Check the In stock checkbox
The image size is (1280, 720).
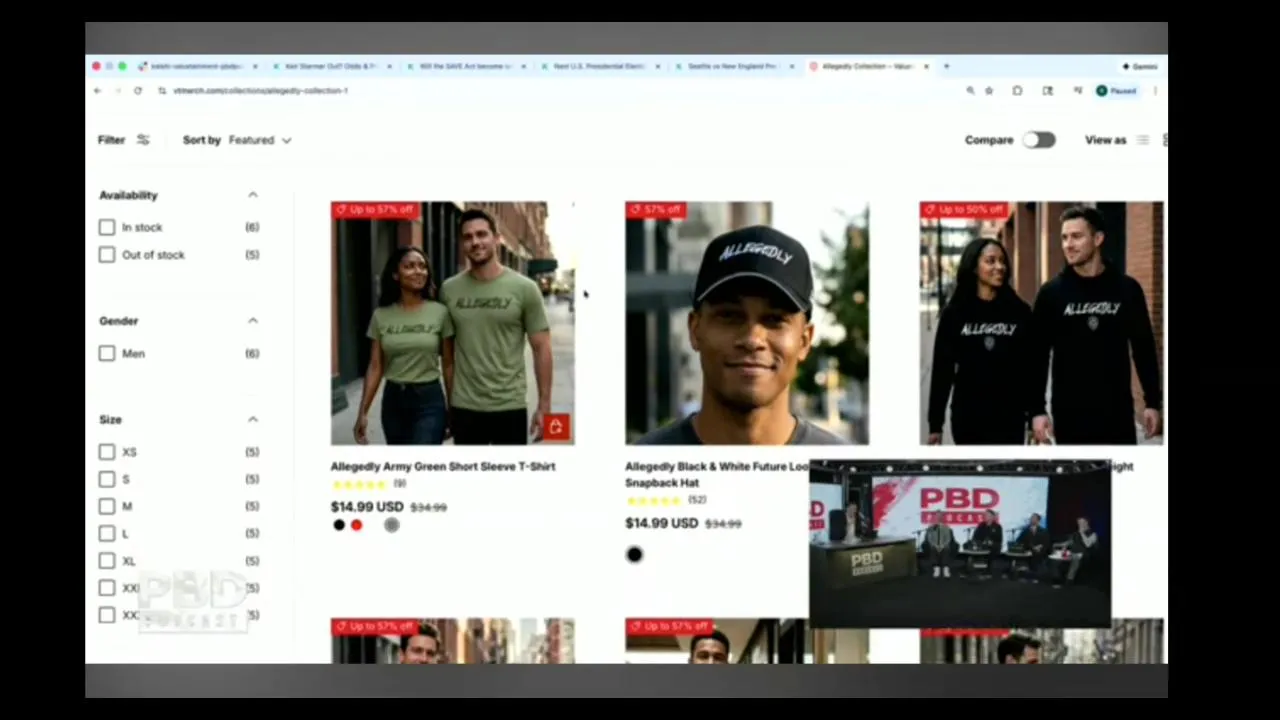point(107,227)
